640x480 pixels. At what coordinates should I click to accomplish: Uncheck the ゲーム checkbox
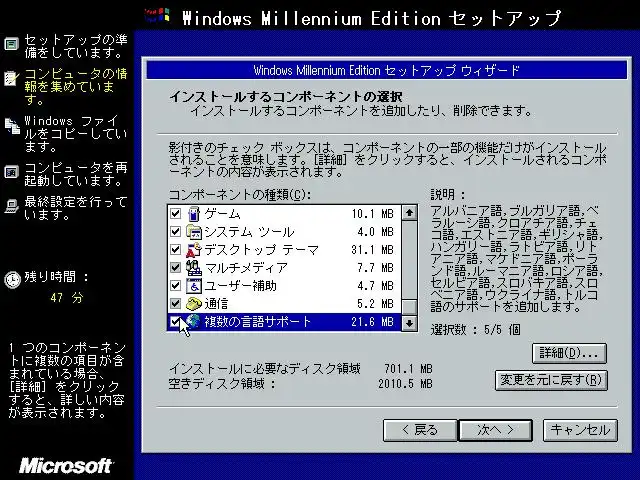click(176, 214)
